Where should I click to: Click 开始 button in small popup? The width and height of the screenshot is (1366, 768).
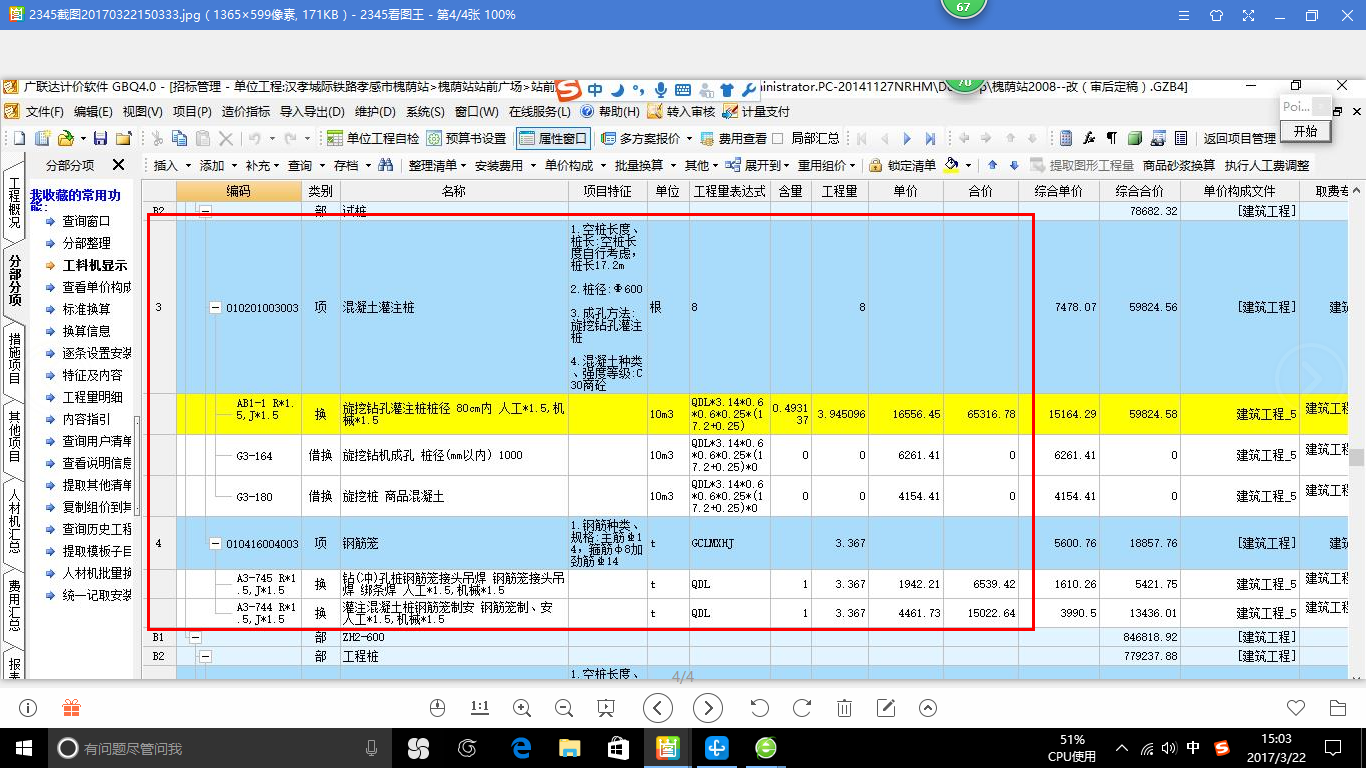tap(1306, 131)
